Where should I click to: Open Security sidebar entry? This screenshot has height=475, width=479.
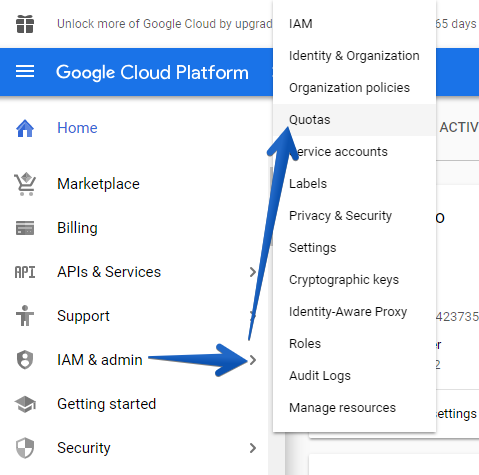pos(84,448)
